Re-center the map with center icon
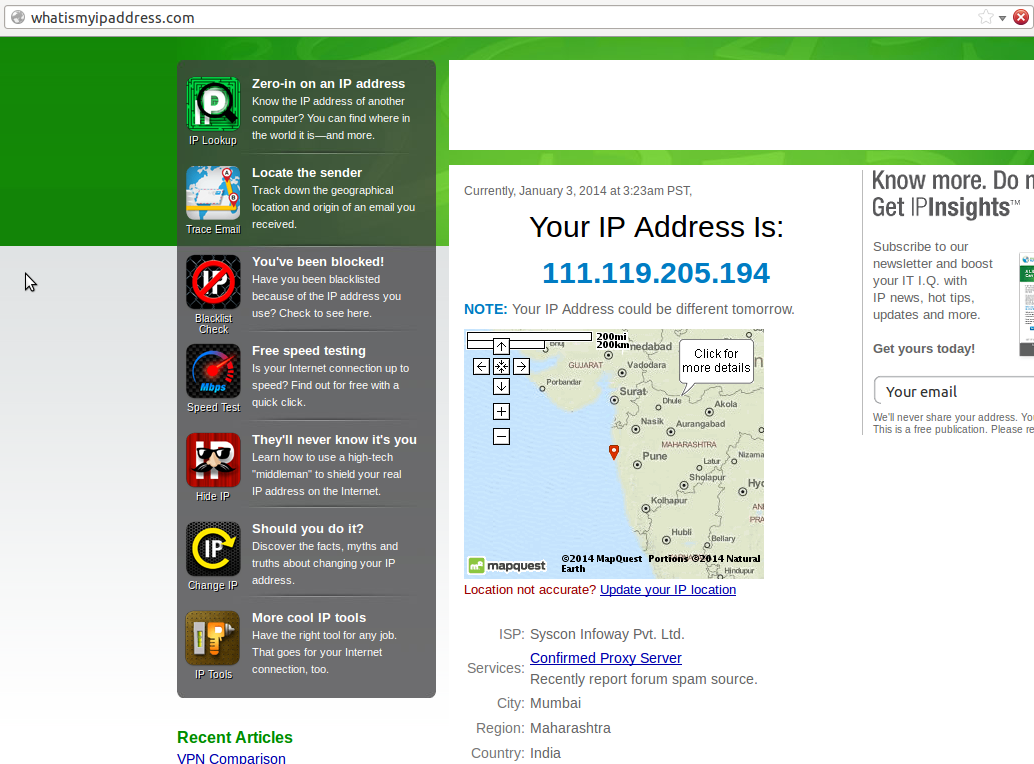The height and width of the screenshot is (764, 1034). (501, 367)
